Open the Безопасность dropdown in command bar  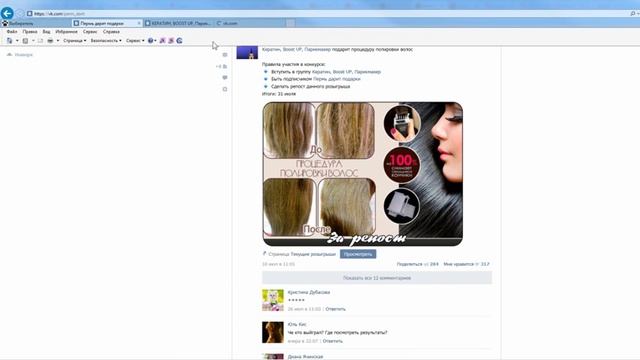tap(106, 40)
